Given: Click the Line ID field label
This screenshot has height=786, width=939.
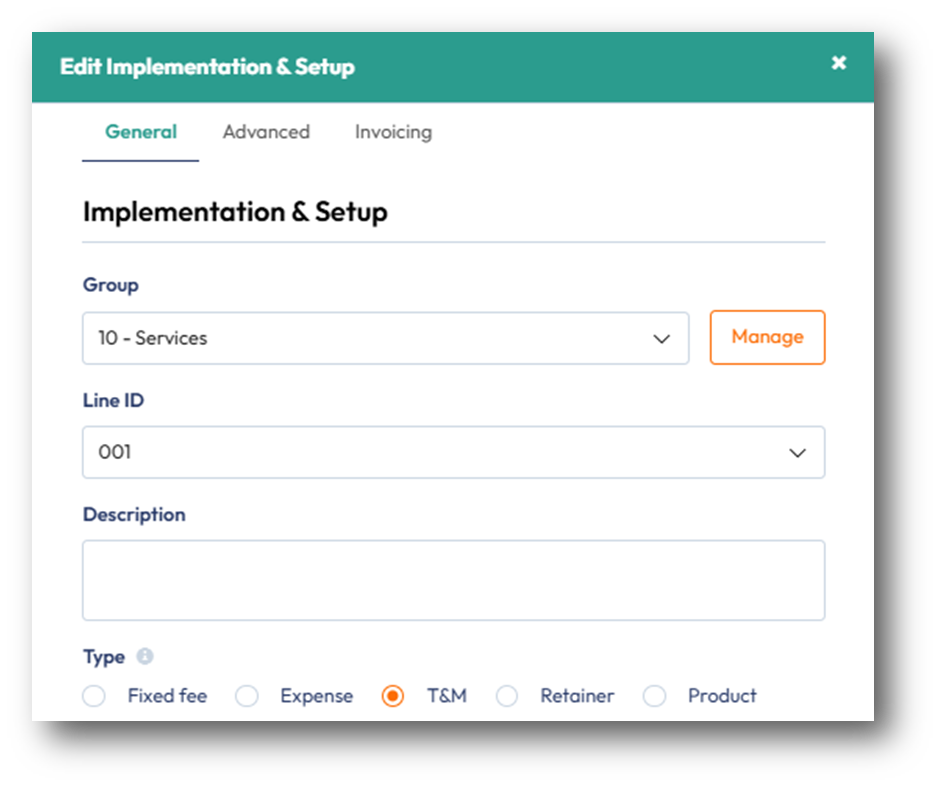Looking at the screenshot, I should pos(113,400).
